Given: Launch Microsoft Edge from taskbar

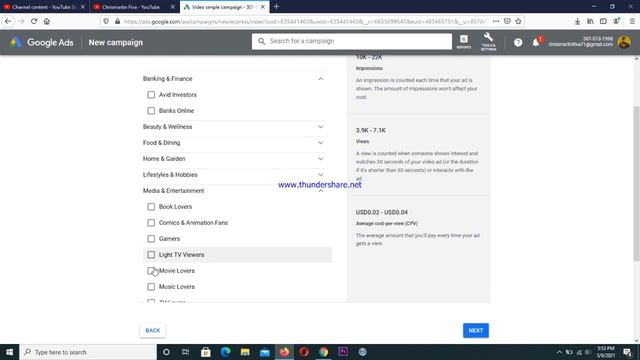Looking at the screenshot, I should pyautogui.click(x=225, y=352).
